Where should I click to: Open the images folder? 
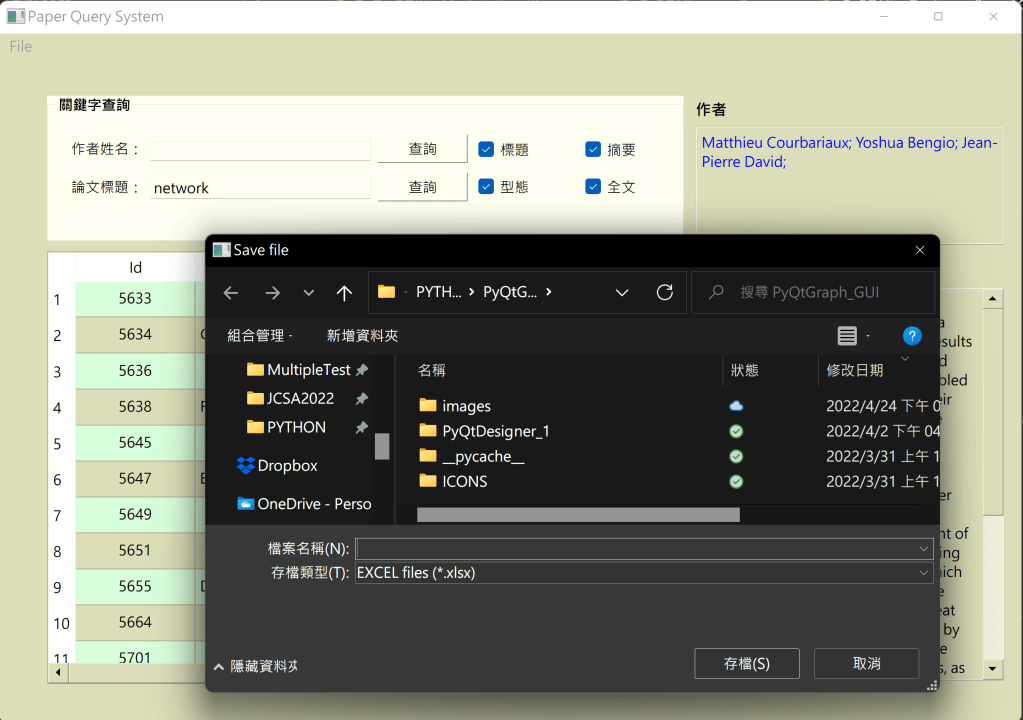(x=466, y=406)
